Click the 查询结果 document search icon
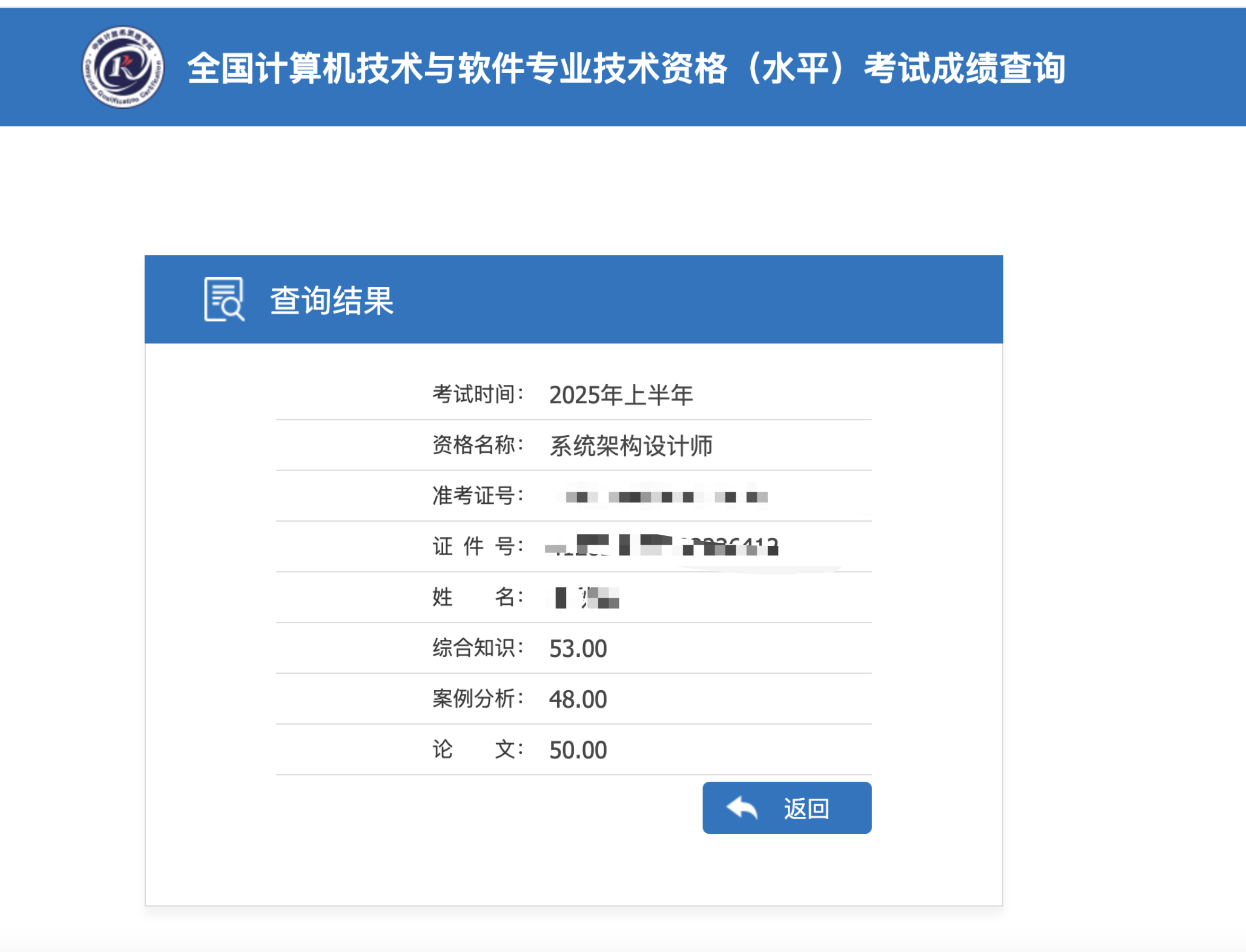 coord(224,299)
